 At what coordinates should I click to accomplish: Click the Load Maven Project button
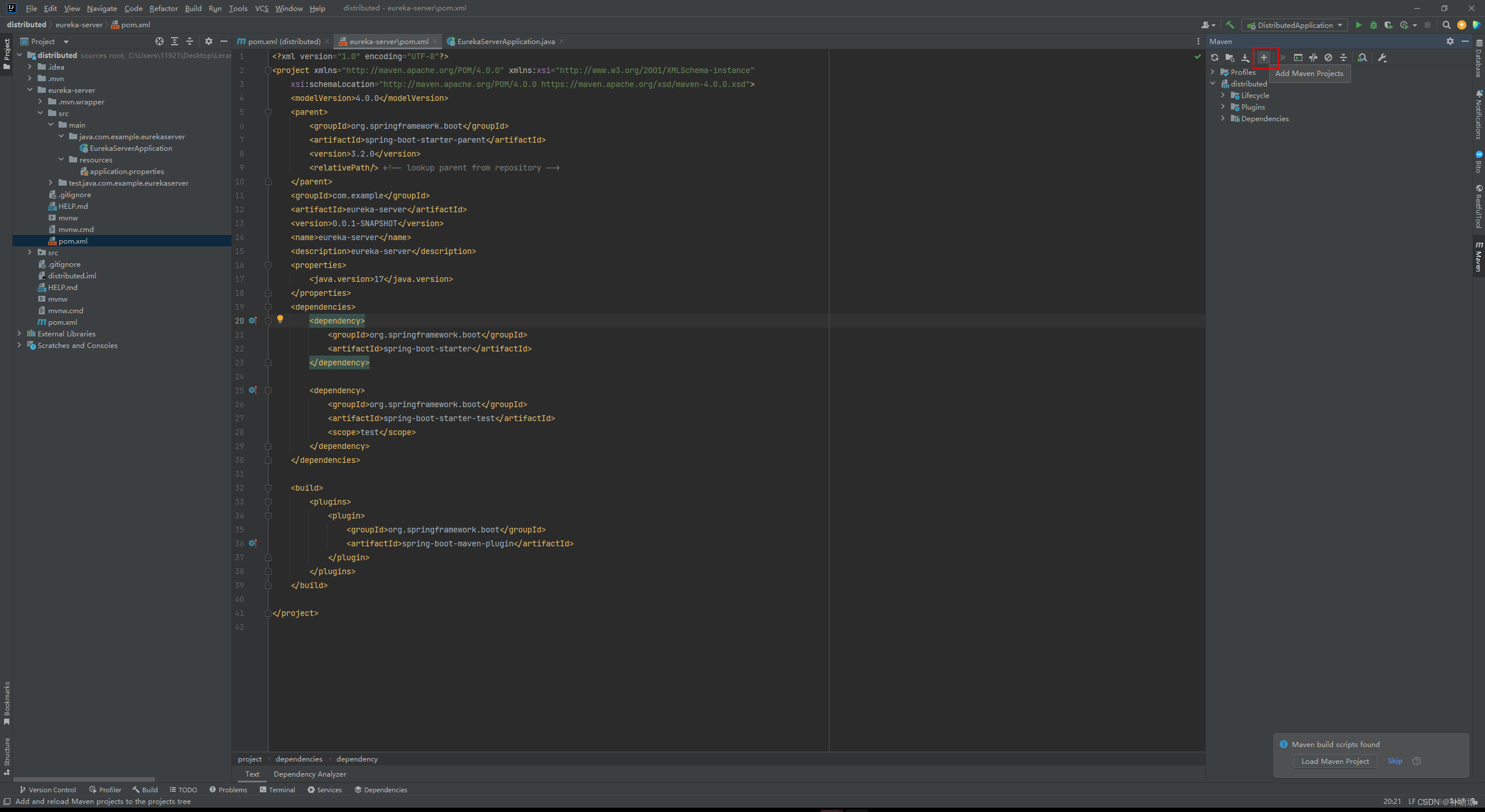click(x=1335, y=761)
